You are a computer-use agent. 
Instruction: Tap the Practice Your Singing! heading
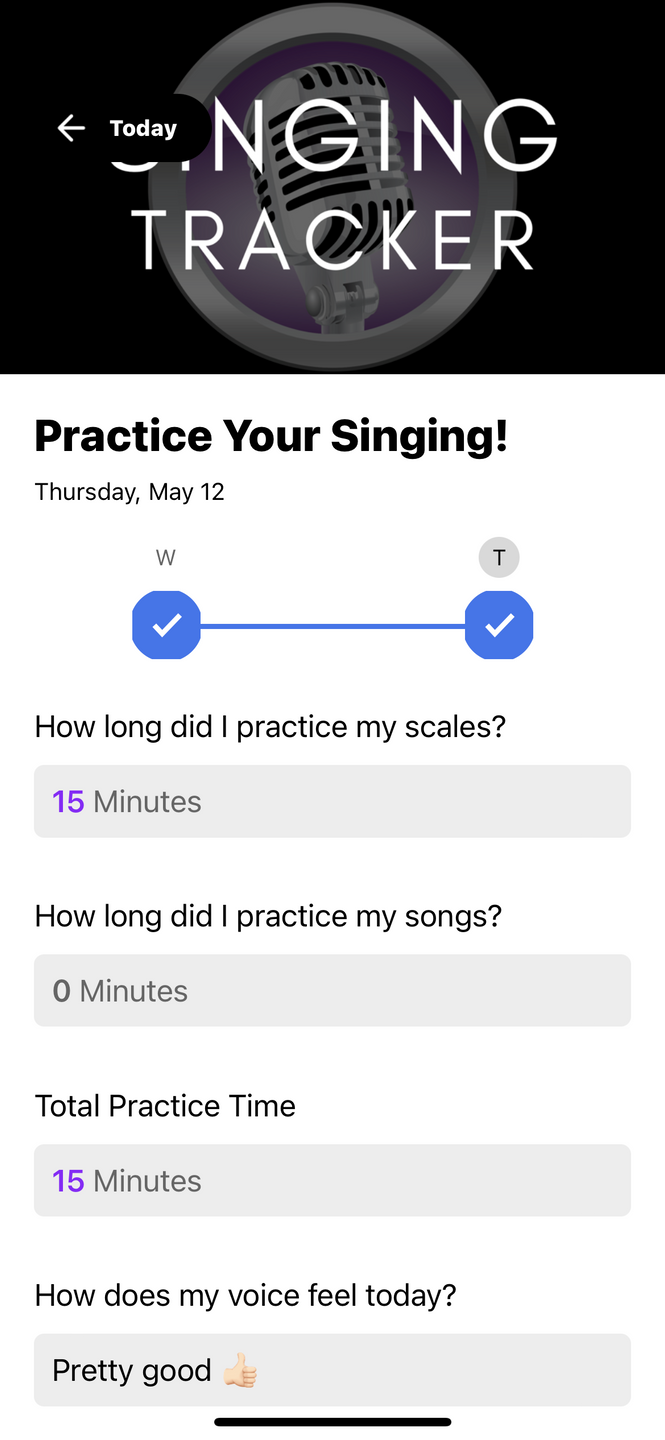(271, 436)
